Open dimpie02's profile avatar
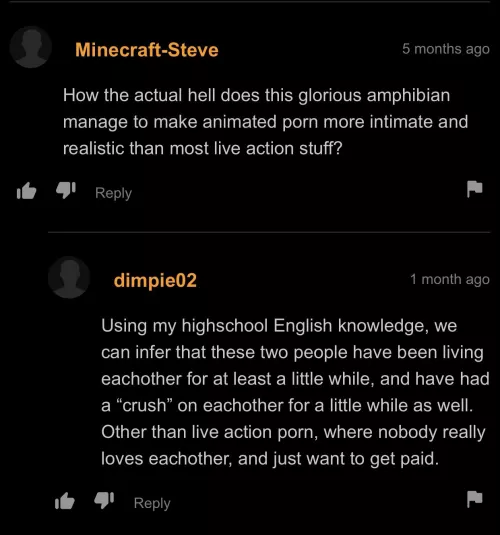 [69, 277]
